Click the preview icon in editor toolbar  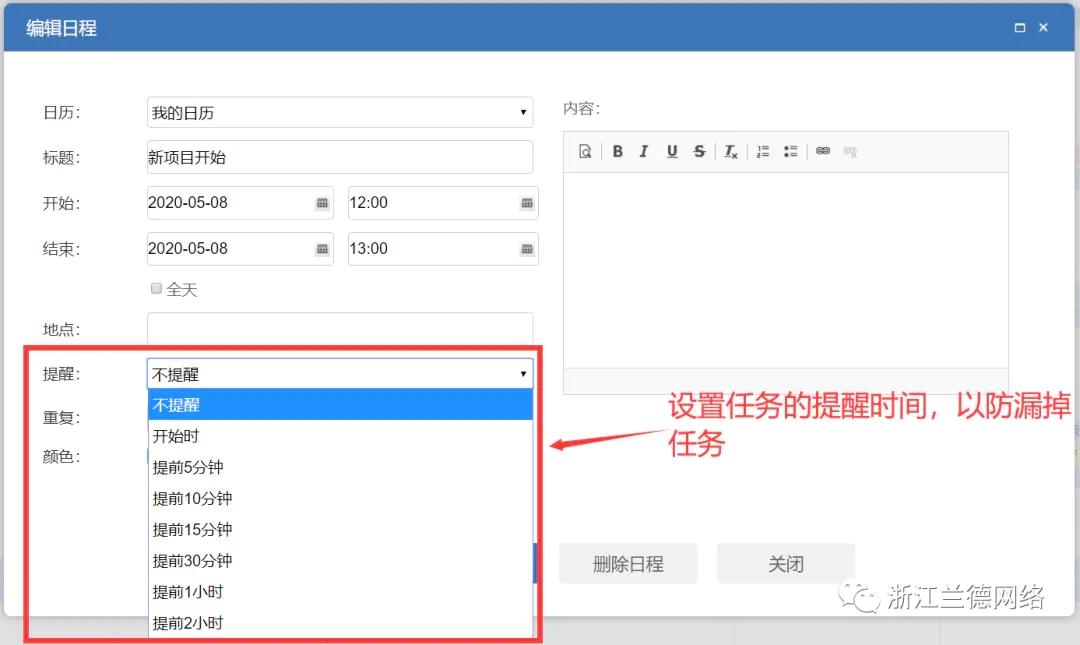(x=585, y=152)
